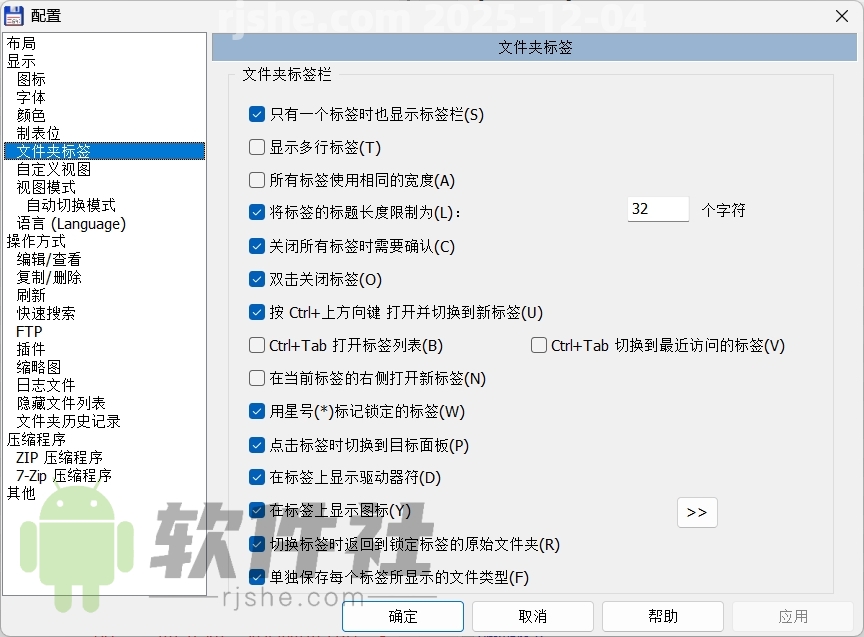Screen dimensions: 864x637
Task: Click the Total Commander save icon in titlebar
Action: (x=13, y=15)
